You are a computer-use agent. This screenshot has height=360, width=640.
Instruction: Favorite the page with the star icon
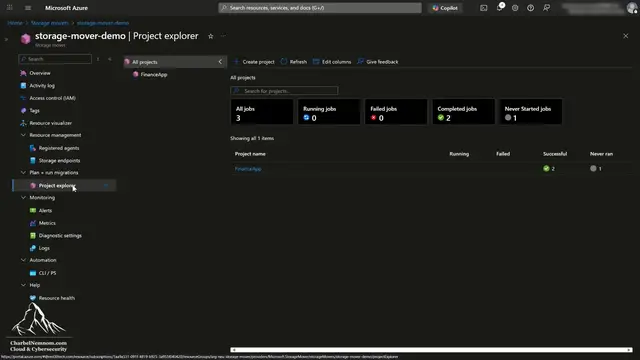[211, 36]
